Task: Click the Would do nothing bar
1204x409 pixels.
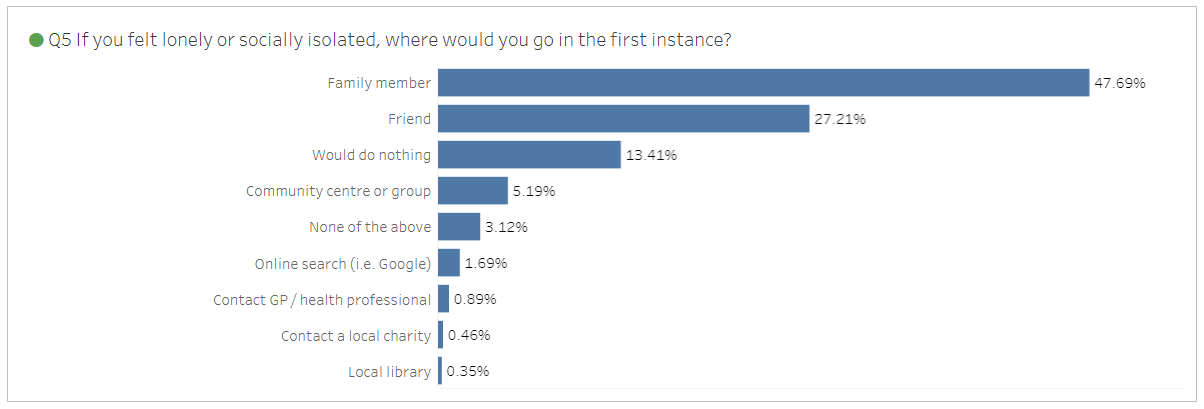Action: (x=529, y=155)
